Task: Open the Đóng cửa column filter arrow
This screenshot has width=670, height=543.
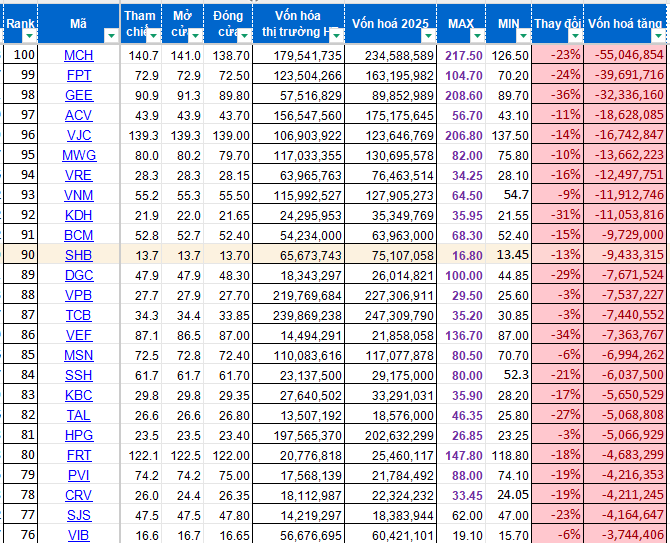Action: 244,36
